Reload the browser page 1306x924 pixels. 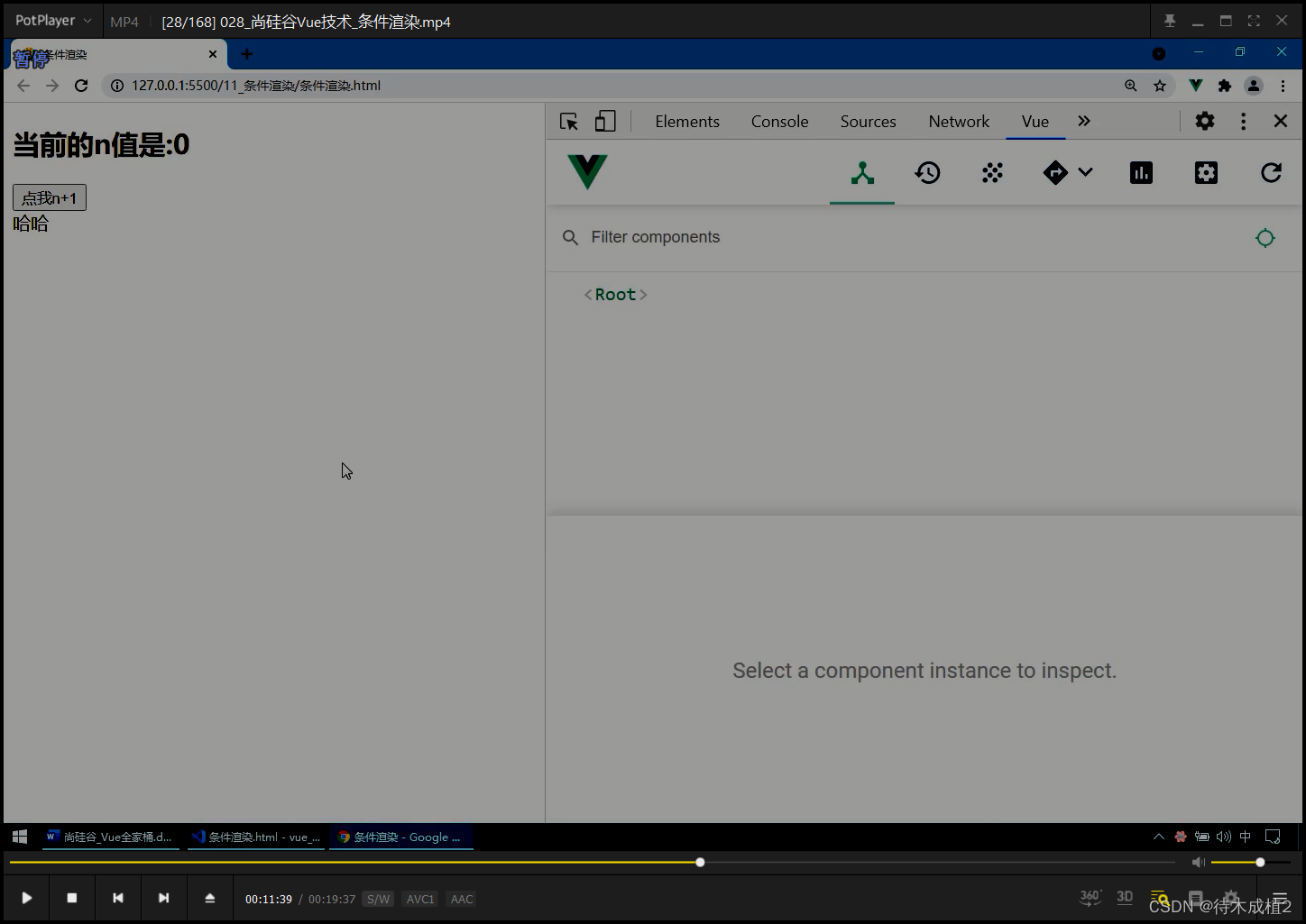(x=81, y=86)
